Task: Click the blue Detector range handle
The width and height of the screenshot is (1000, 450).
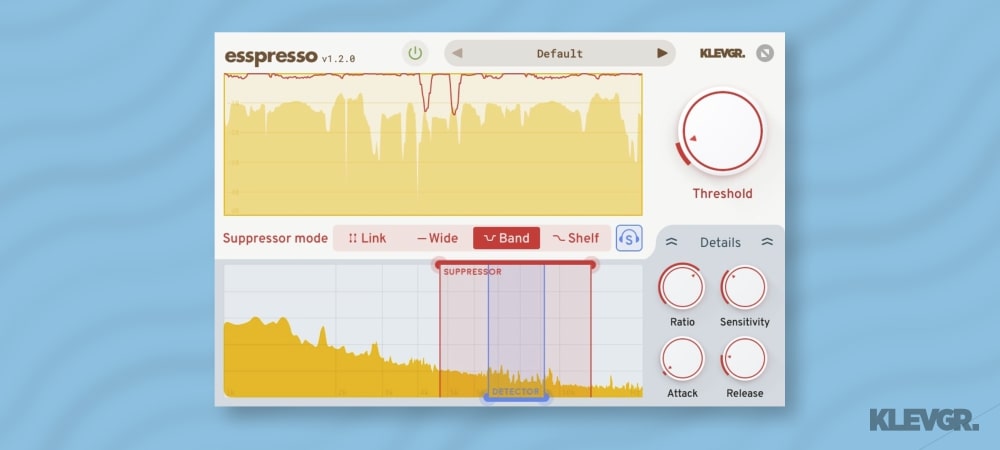Action: 516,398
